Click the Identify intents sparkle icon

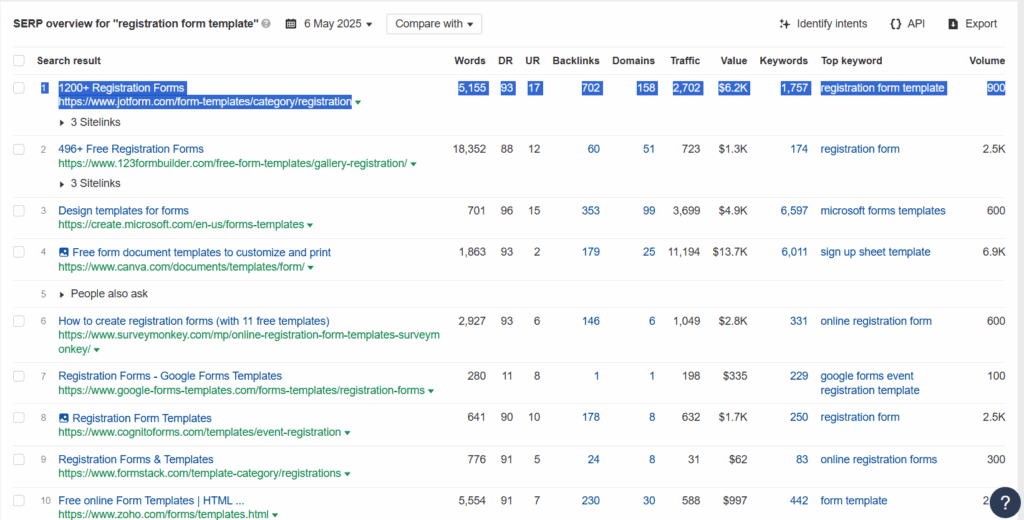pos(784,24)
